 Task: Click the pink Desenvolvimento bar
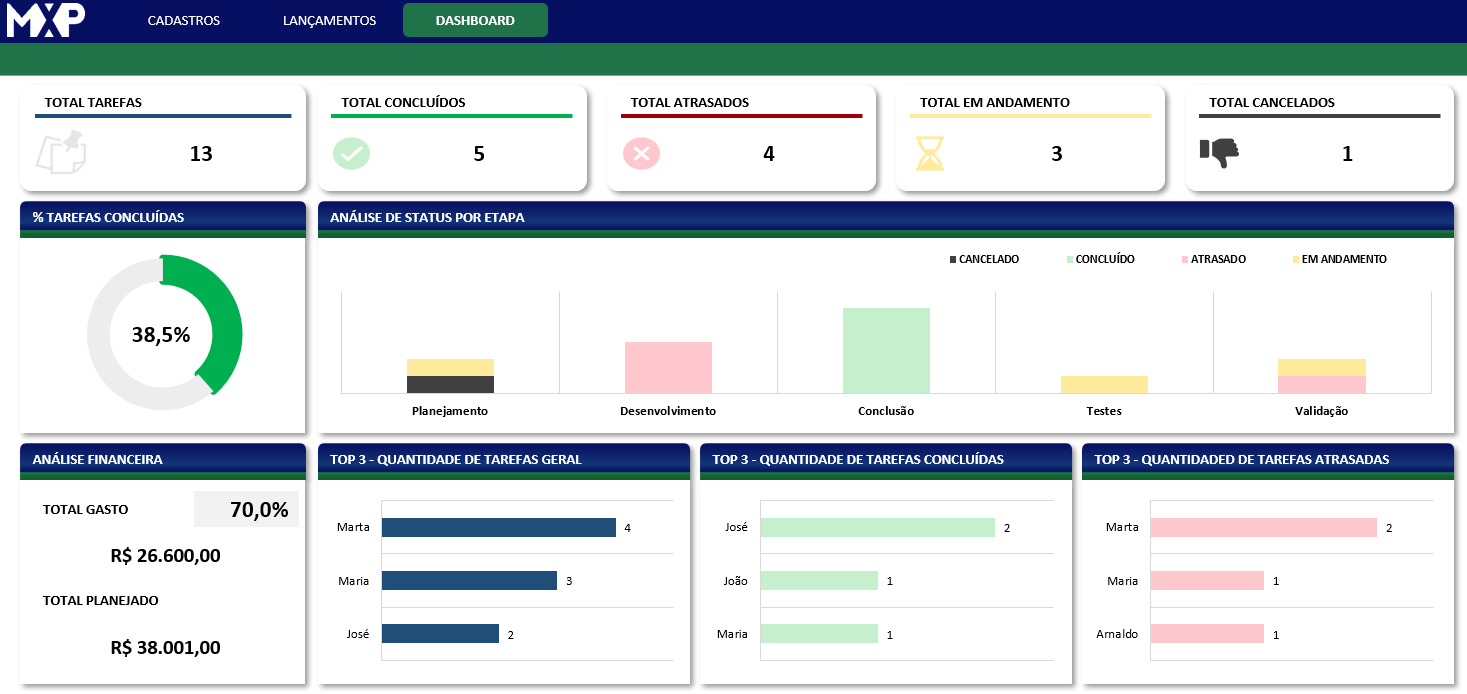pos(668,367)
